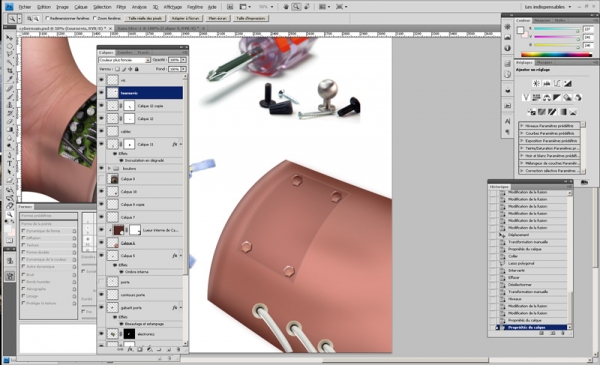This screenshot has width=600, height=365.
Task: Select the Type tool
Action: [10, 164]
